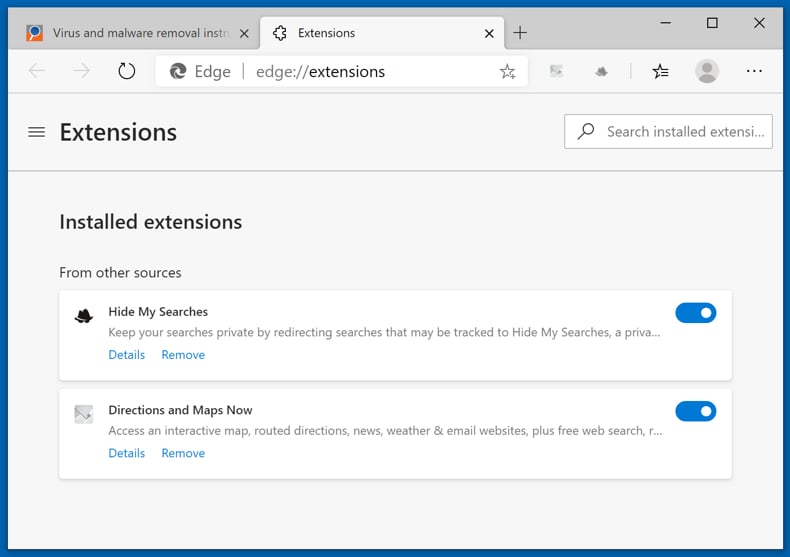Screen dimensions: 790x557
Task: Go back to the previous page
Action: coord(37,71)
